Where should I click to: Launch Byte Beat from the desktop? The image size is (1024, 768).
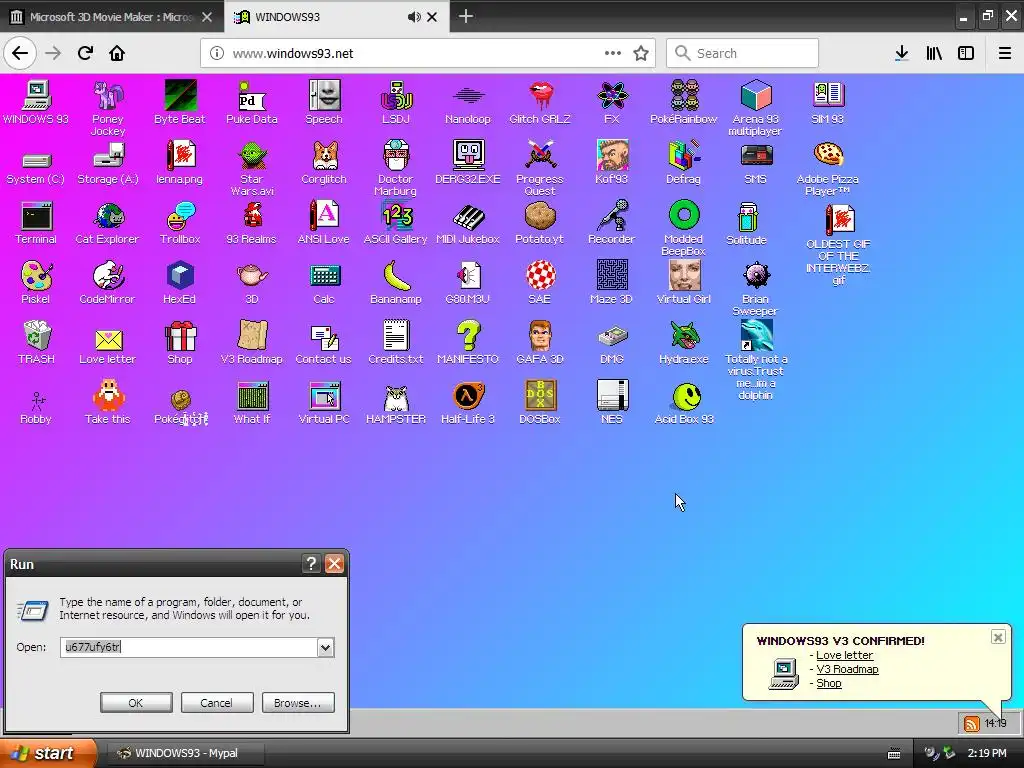coord(180,96)
